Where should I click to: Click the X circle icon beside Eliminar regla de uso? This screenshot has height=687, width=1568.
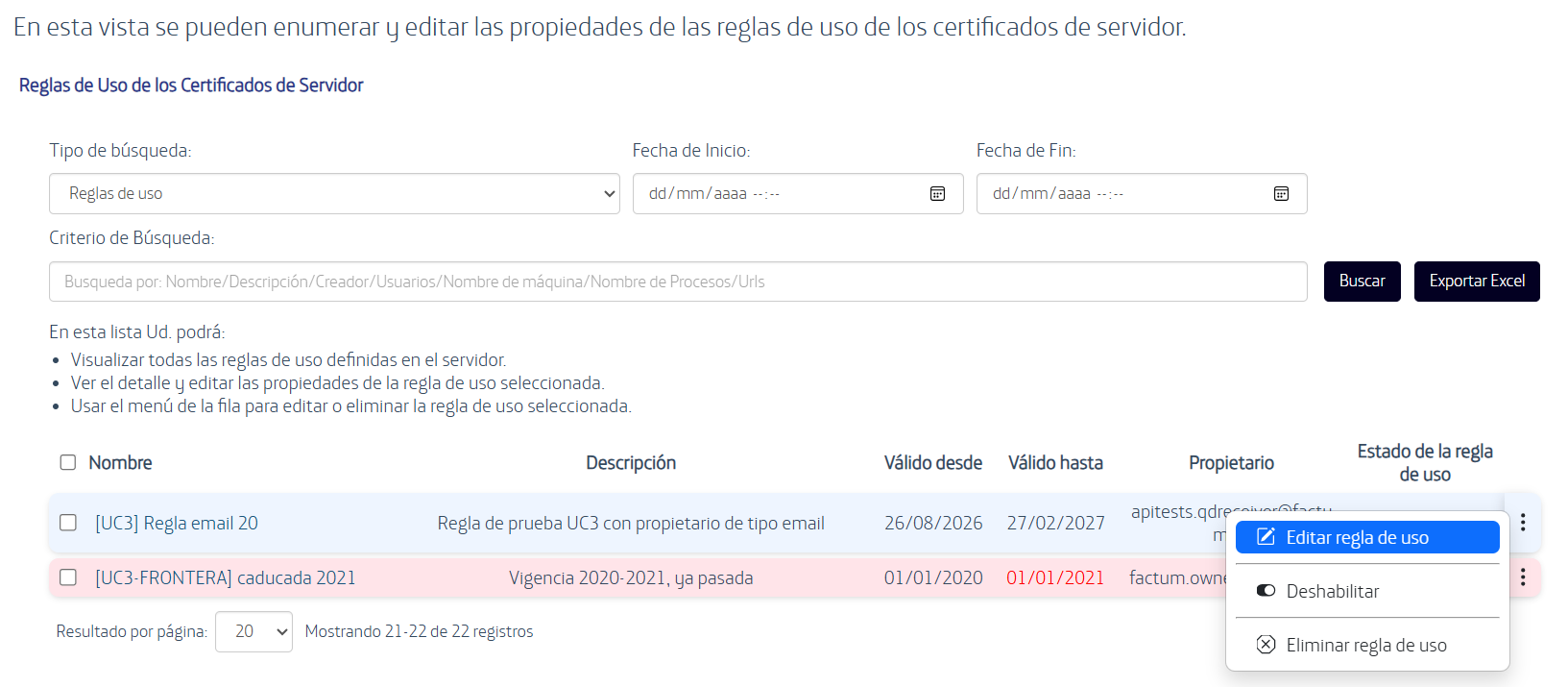[1266, 645]
